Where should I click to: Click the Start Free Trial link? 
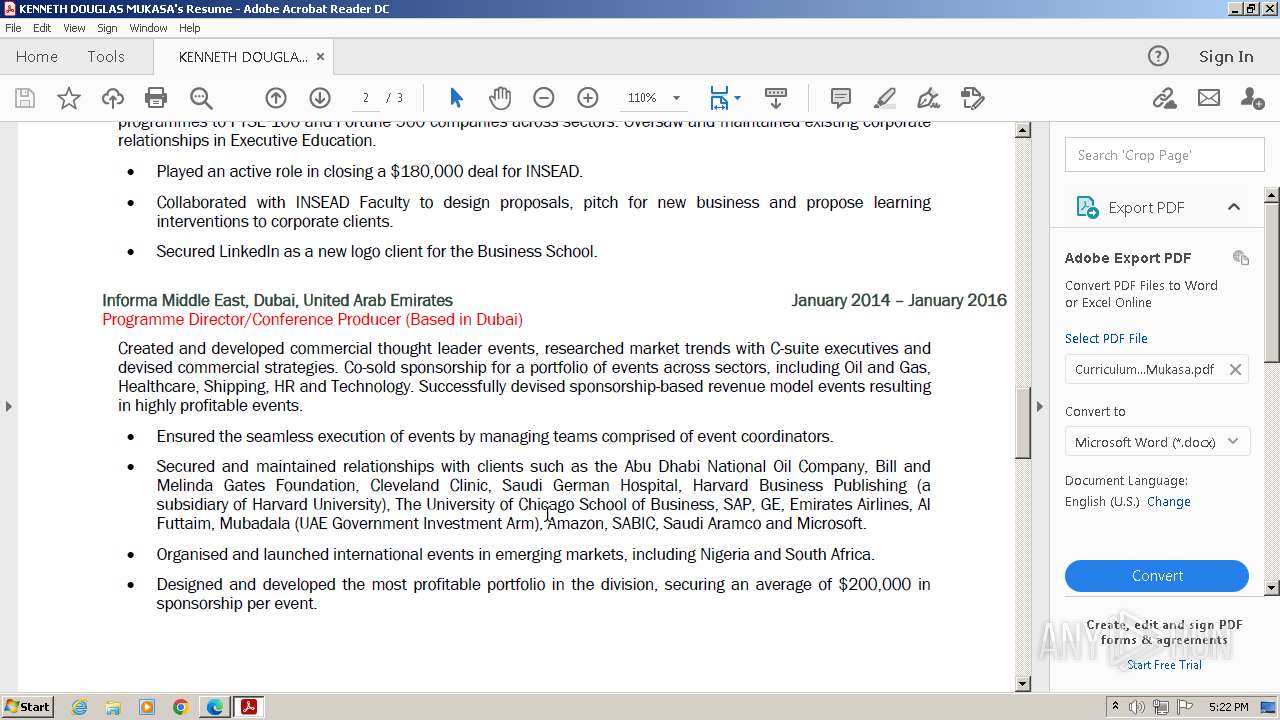1164,665
